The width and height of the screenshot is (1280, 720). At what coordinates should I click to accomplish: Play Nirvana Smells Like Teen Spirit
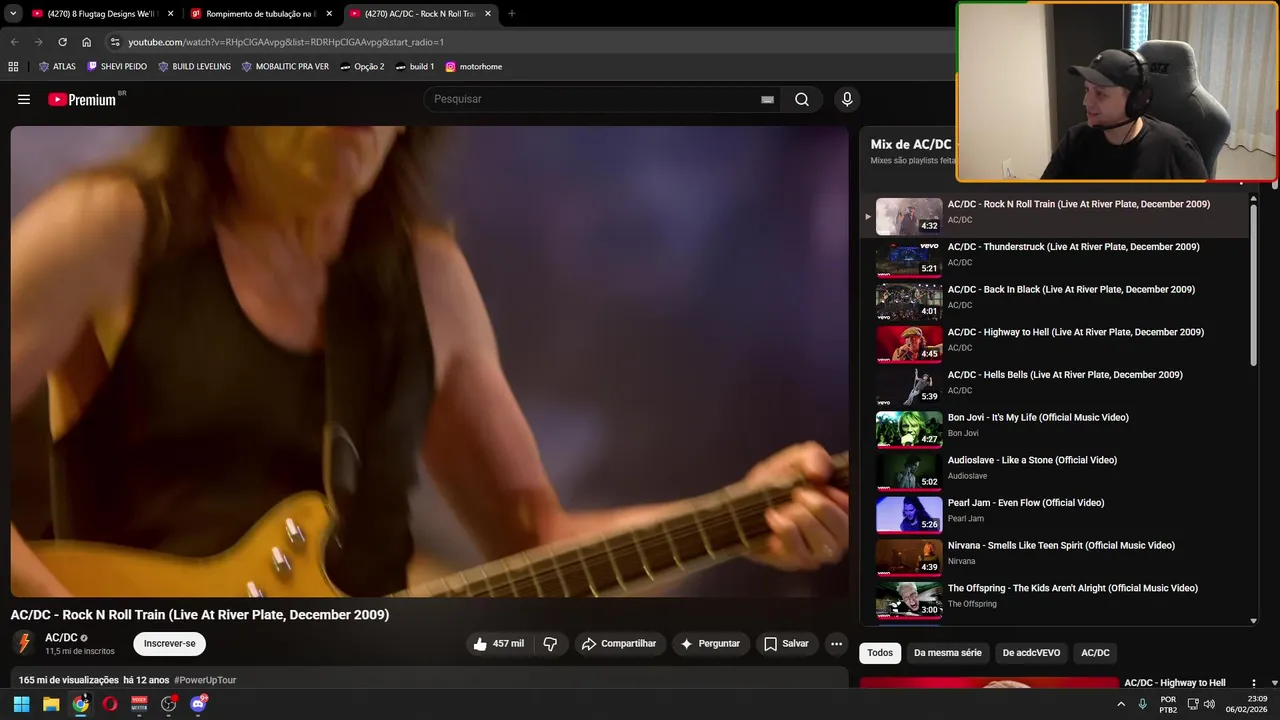1055,557
